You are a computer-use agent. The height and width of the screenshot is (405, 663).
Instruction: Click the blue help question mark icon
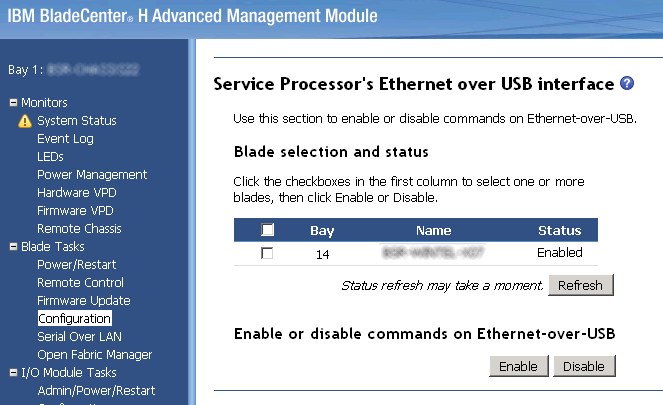click(x=627, y=84)
